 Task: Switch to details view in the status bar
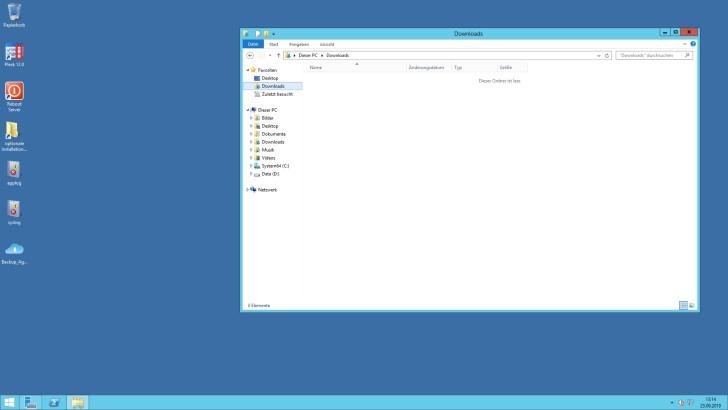pos(683,305)
